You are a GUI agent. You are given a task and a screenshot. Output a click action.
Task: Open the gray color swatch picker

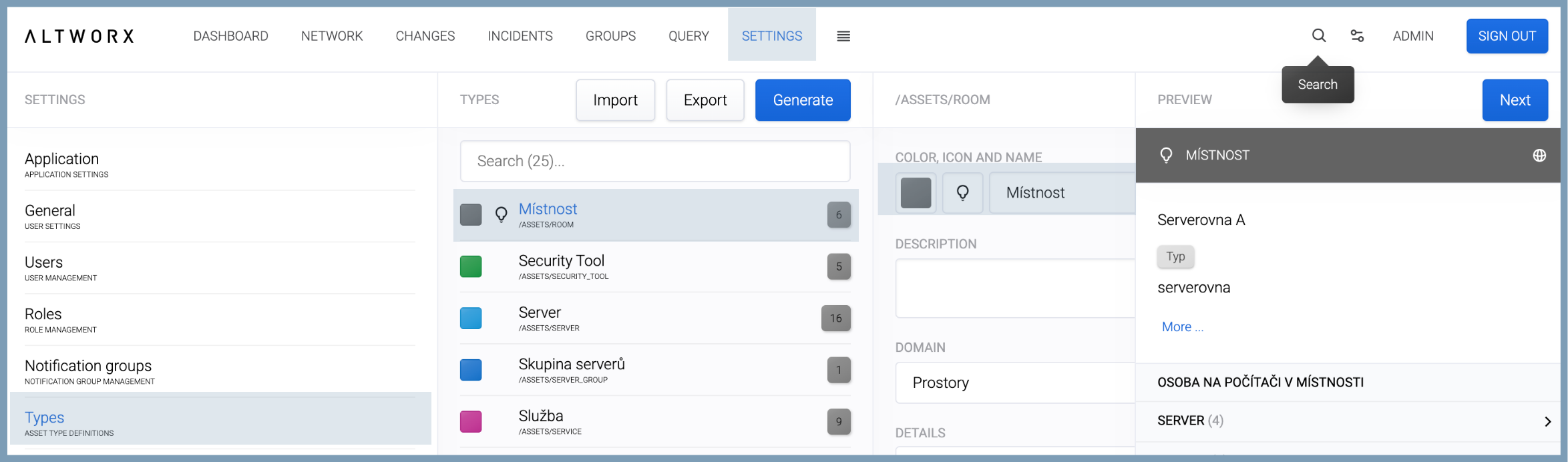(x=916, y=193)
